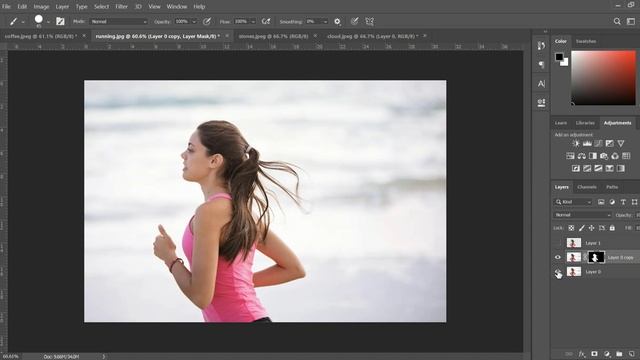Pick a color in the red color field
Screen dimensions: 640x360
pos(603,78)
